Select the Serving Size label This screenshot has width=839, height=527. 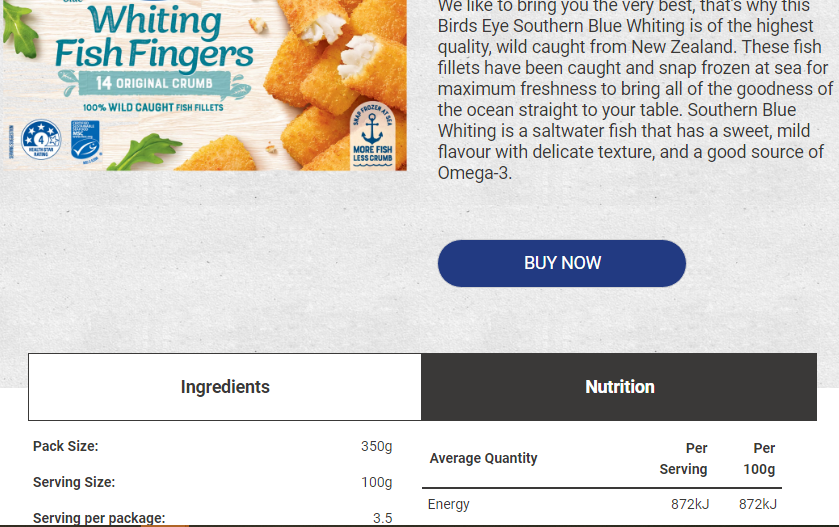pos(74,482)
